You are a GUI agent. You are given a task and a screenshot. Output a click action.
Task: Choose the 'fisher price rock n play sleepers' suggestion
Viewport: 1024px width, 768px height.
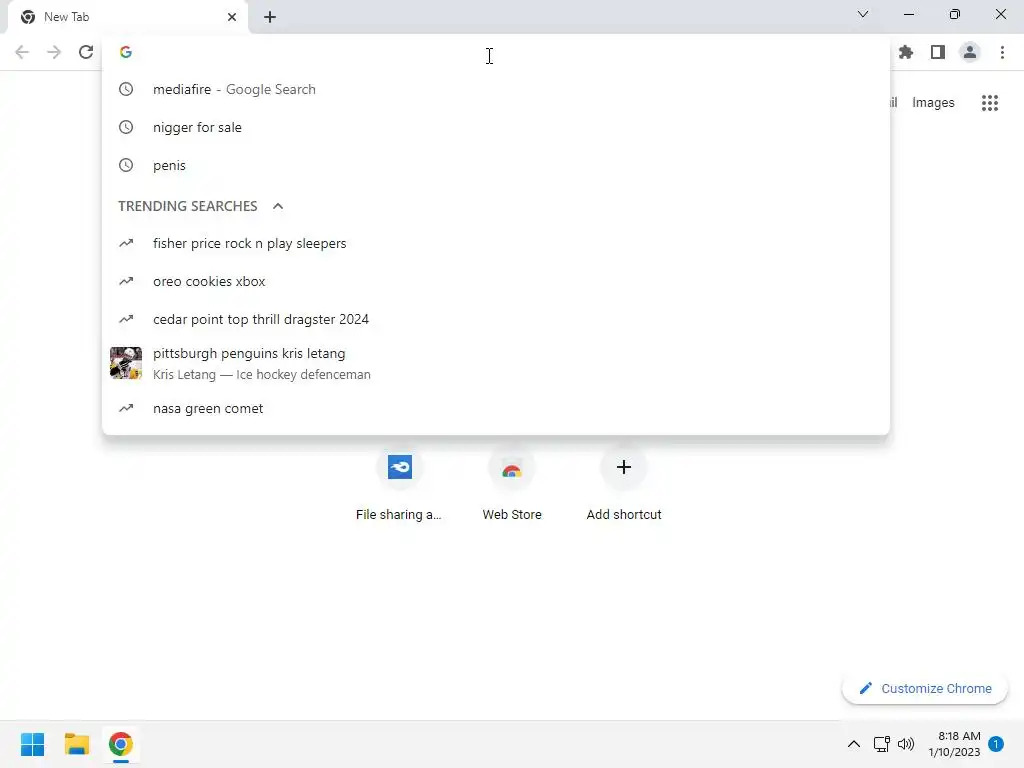[496, 244]
